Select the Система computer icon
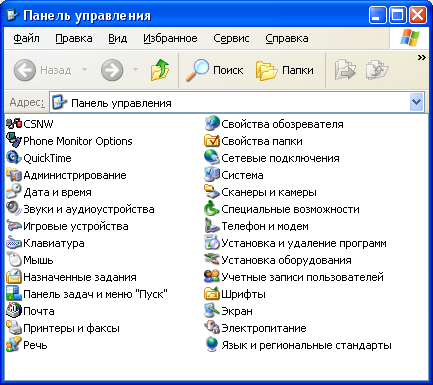Screen dimensions: 433x385 [x=212, y=175]
